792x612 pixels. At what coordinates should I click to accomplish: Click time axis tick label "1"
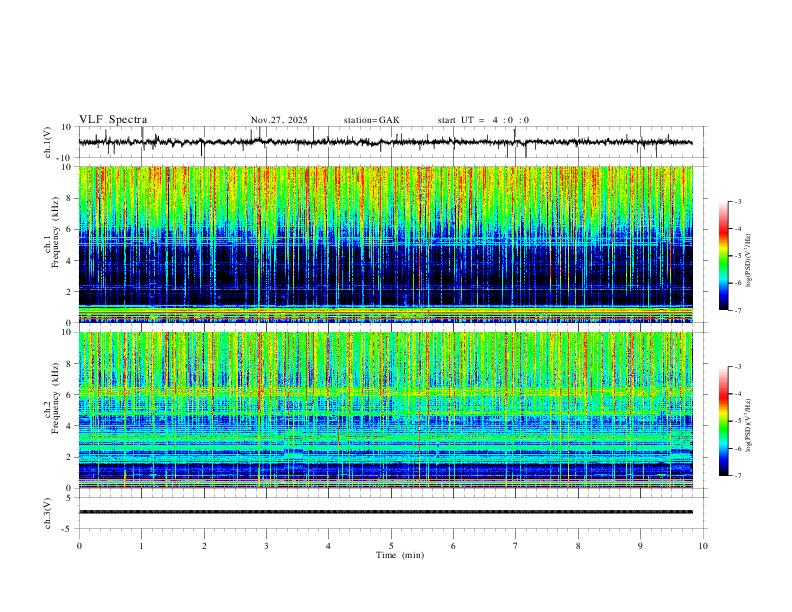click(141, 546)
